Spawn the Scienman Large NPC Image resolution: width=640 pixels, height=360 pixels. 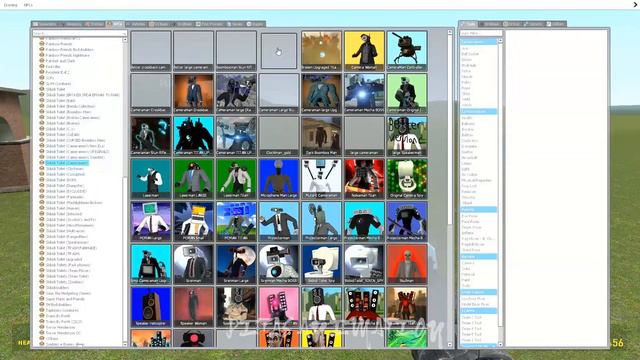point(236,264)
